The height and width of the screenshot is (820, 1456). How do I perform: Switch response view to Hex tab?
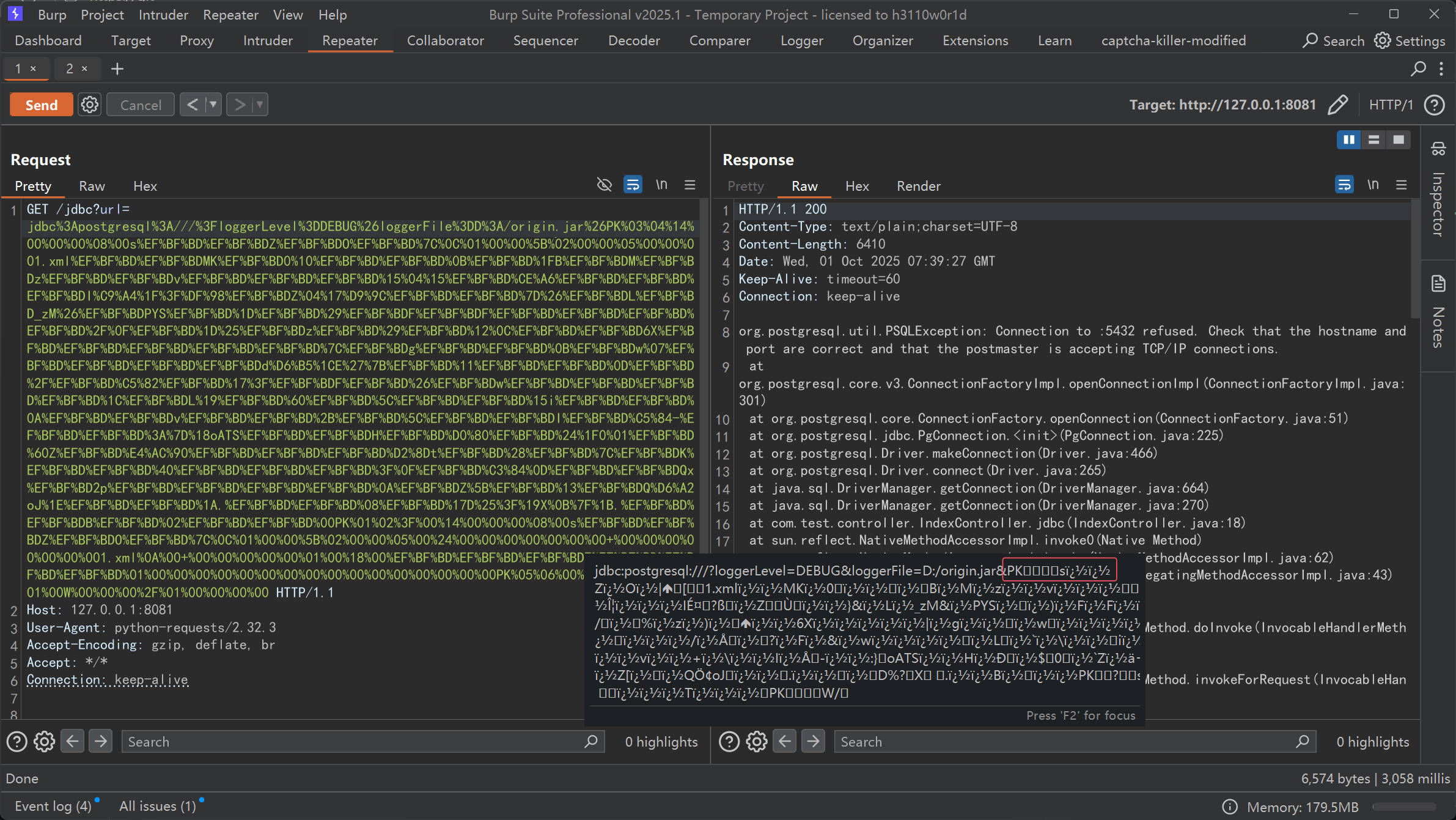(x=857, y=186)
